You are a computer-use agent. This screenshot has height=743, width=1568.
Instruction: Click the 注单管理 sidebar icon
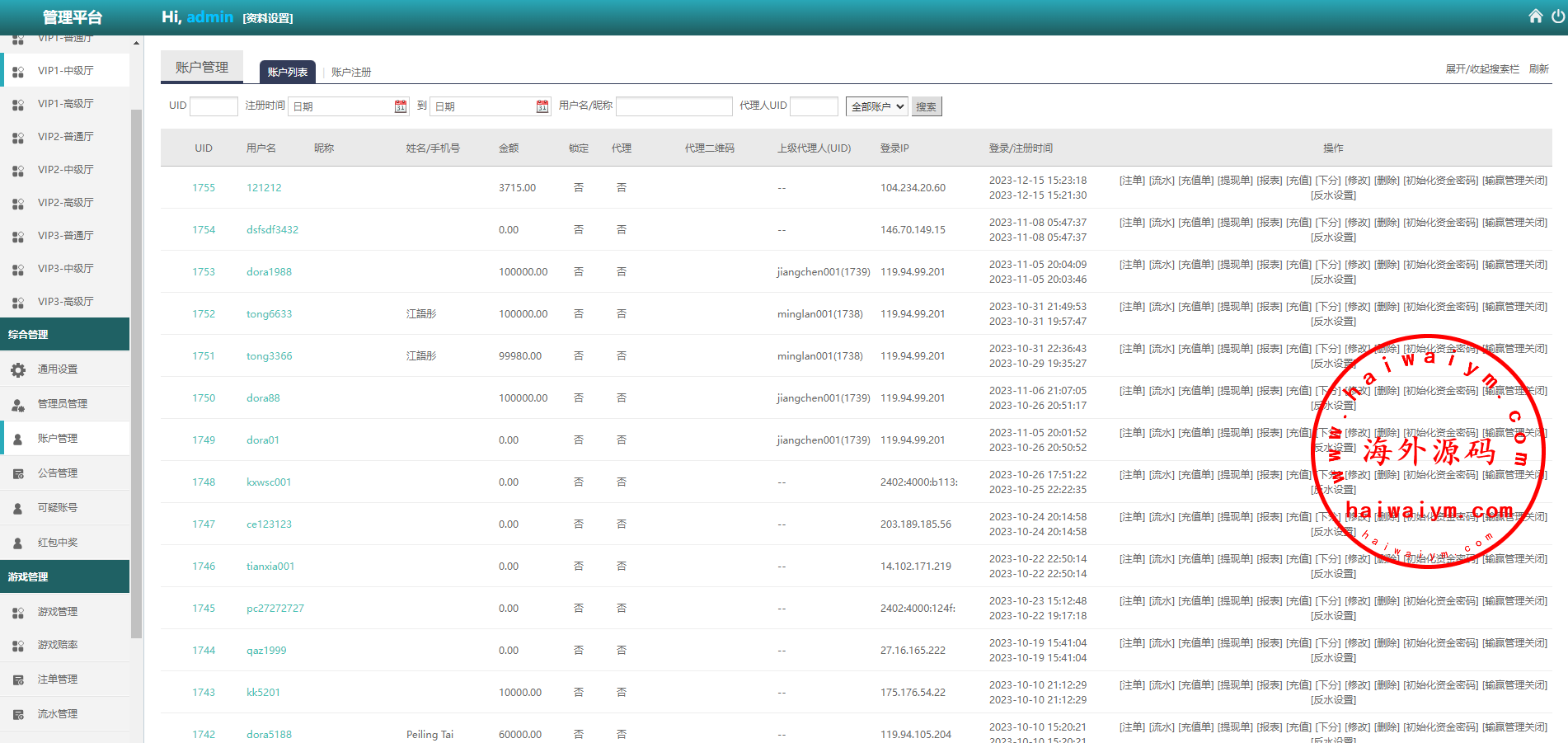tap(18, 680)
